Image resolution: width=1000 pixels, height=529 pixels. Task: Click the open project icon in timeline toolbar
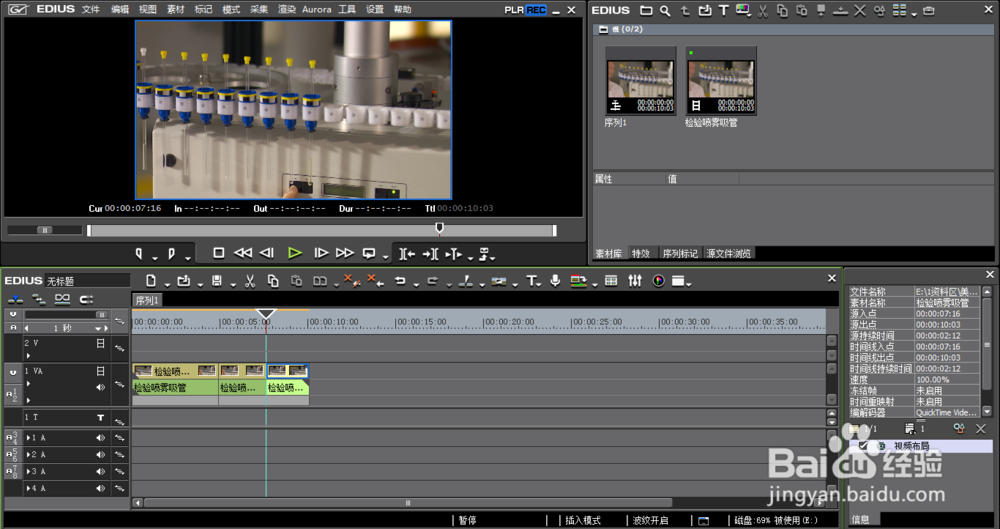point(184,281)
